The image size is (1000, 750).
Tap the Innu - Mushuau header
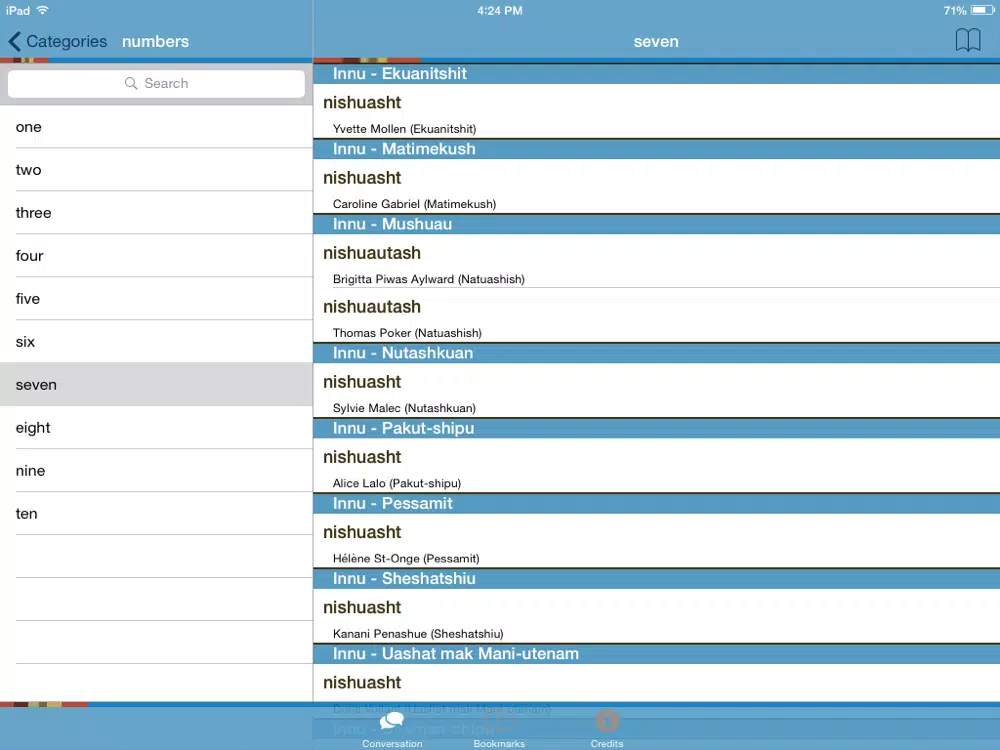656,224
